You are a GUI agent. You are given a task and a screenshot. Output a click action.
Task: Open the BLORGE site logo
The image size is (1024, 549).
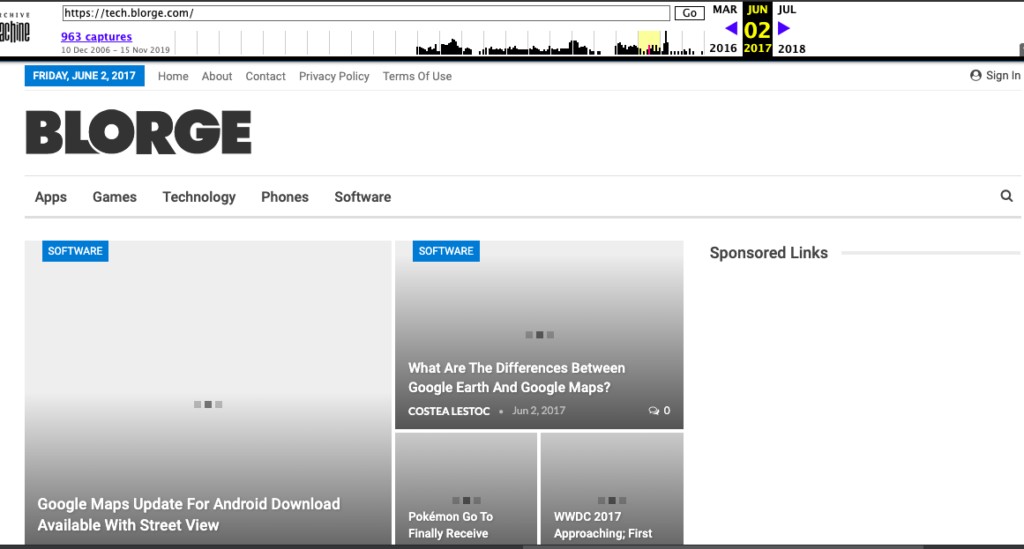pyautogui.click(x=138, y=132)
